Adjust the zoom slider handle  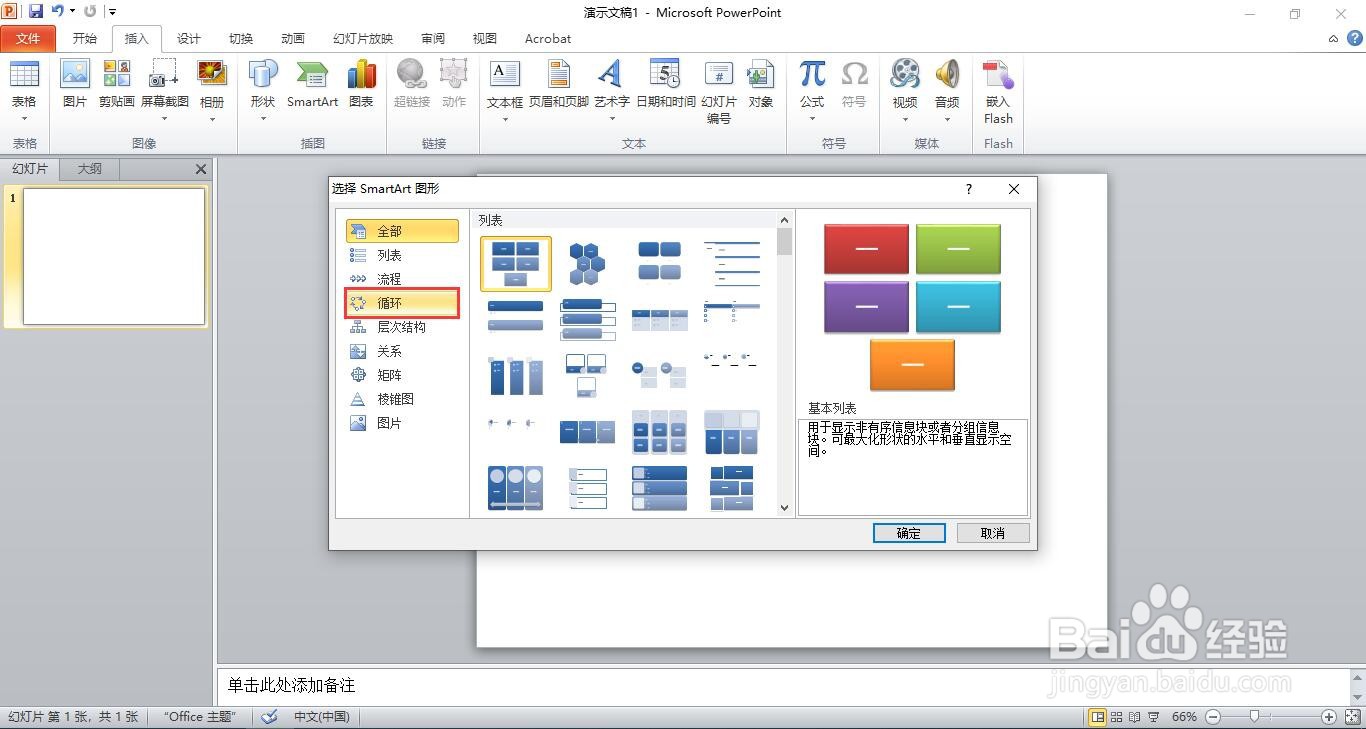click(1254, 717)
